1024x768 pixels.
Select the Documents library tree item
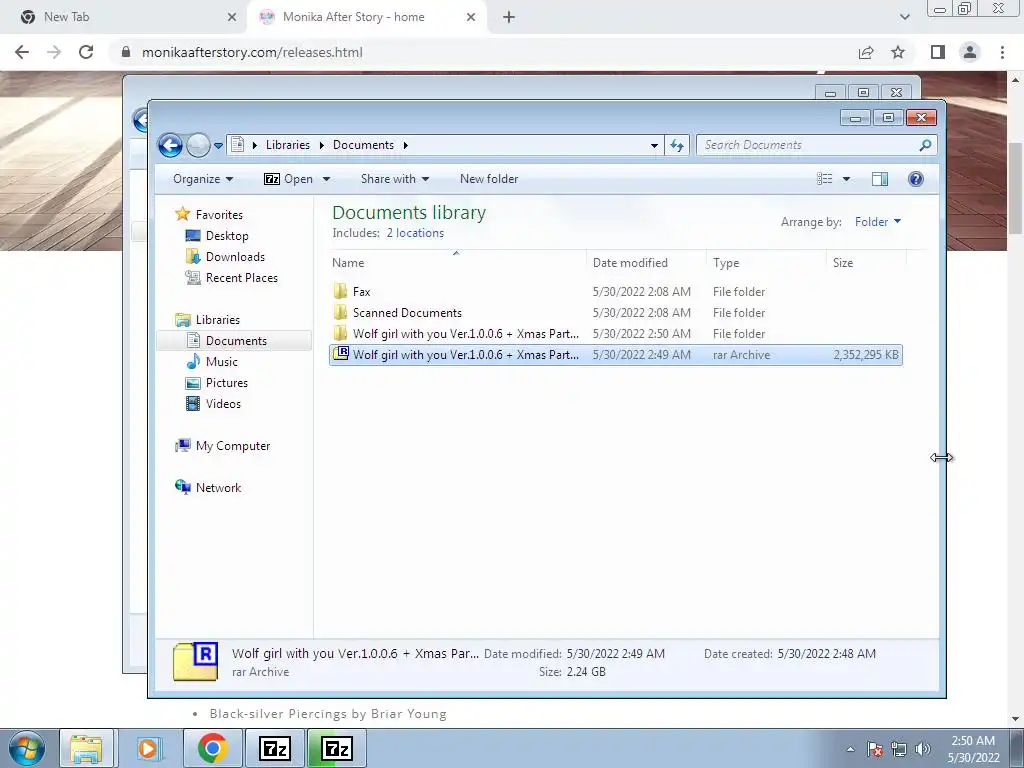pos(236,341)
